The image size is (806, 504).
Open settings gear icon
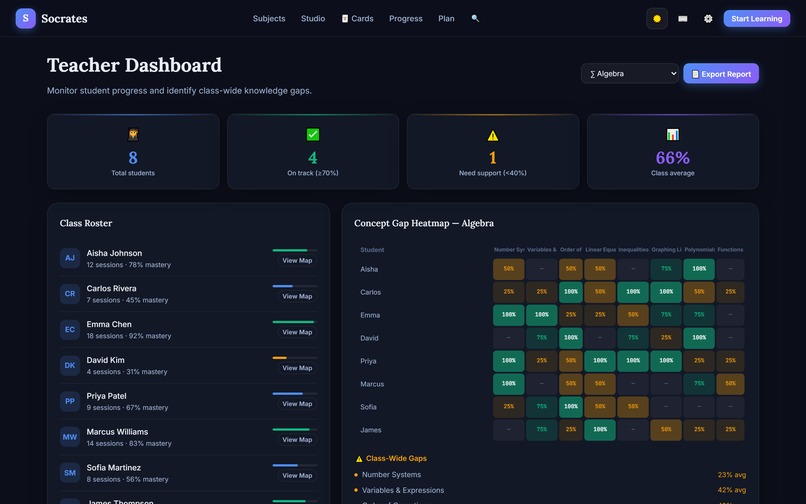(x=708, y=19)
